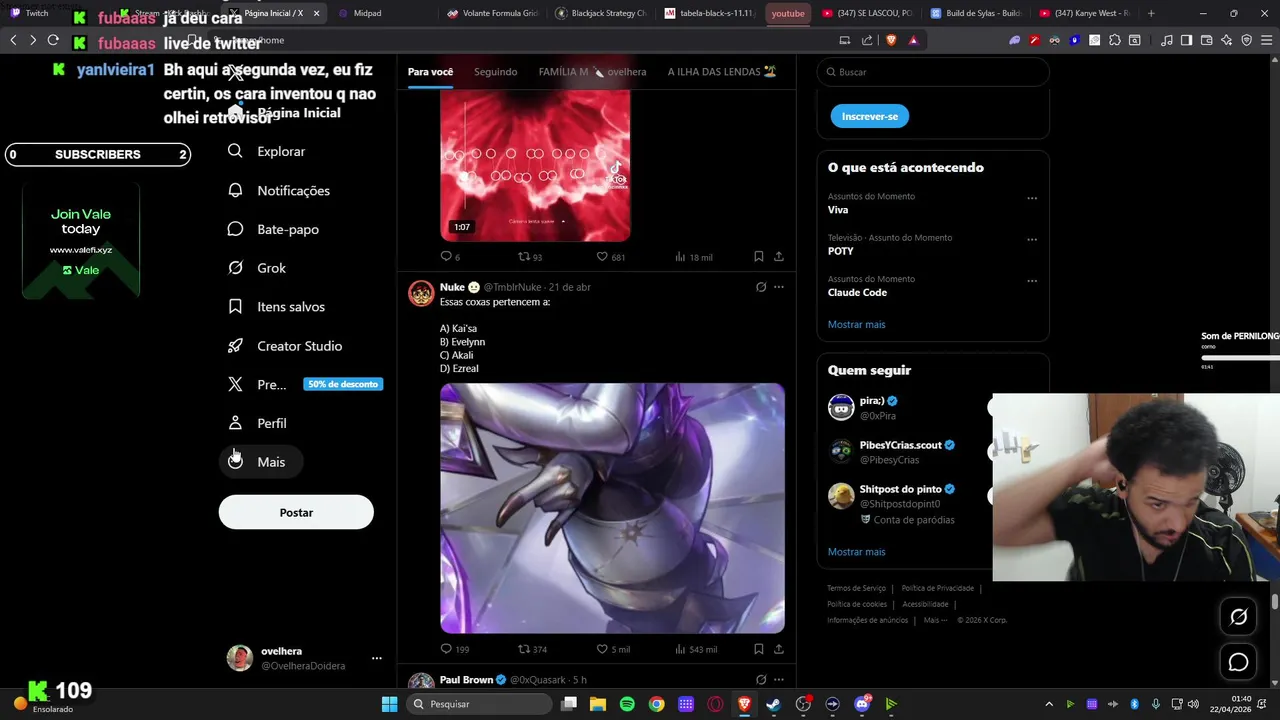Open Notificações bell in sidebar
The width and height of the screenshot is (1280, 720).
tap(278, 190)
